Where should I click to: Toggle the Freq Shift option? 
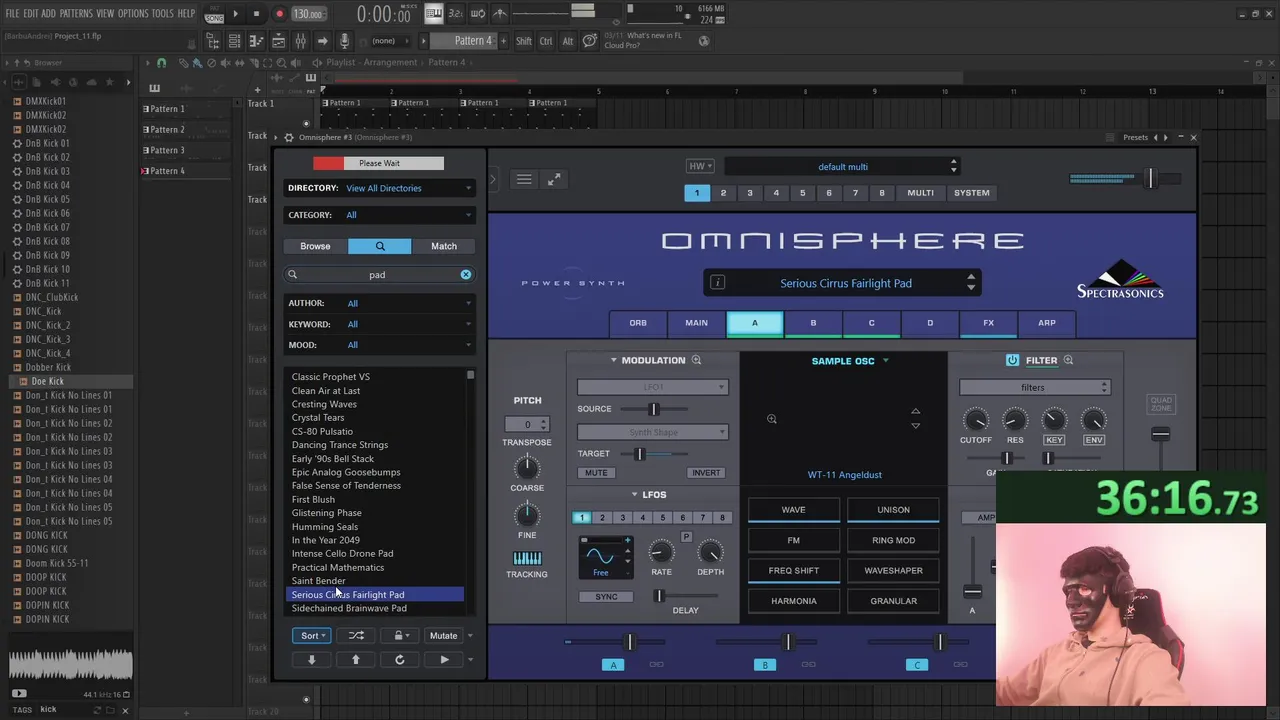[x=793, y=571]
